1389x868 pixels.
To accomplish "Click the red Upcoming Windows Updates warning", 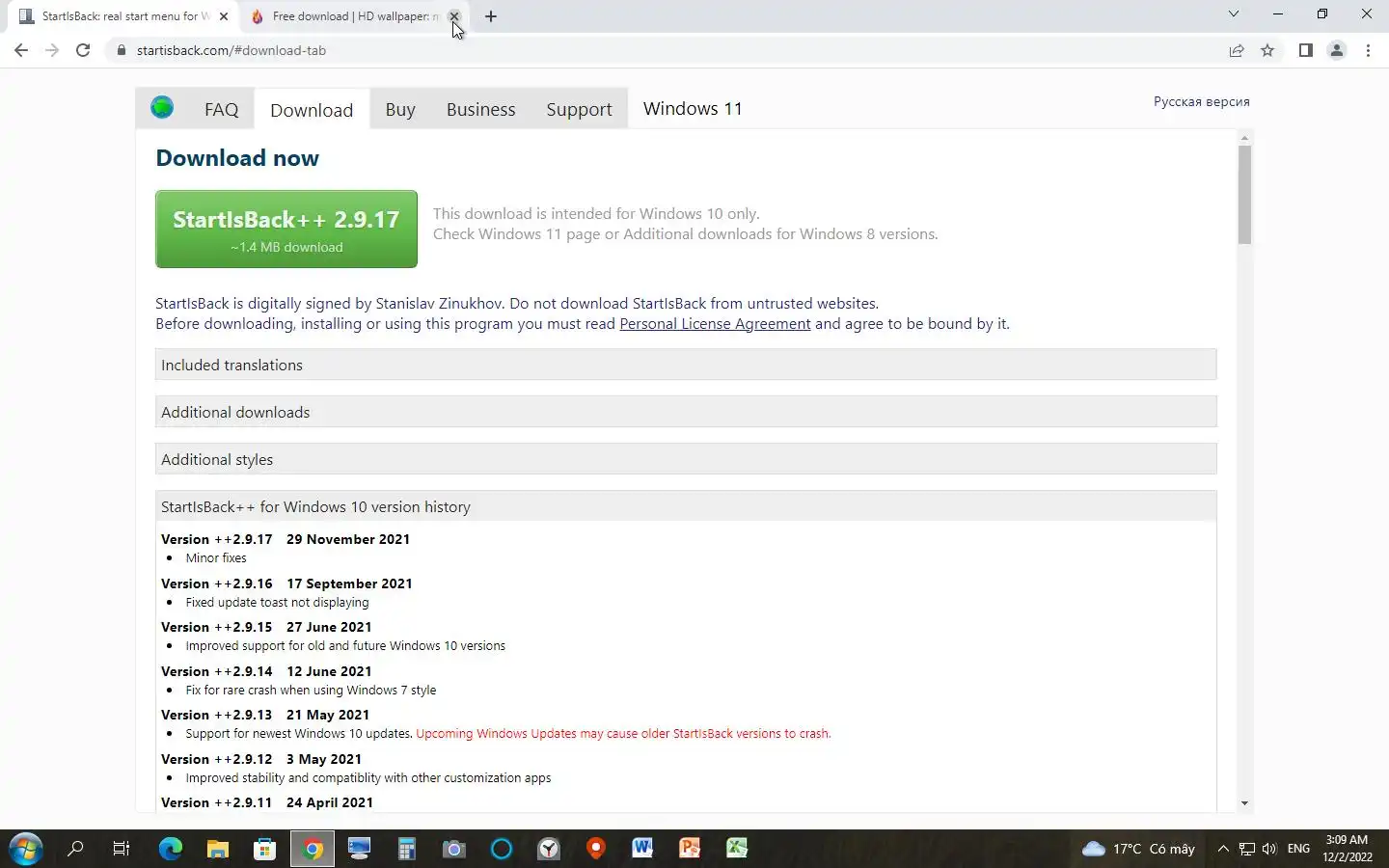I will pyautogui.click(x=623, y=734).
